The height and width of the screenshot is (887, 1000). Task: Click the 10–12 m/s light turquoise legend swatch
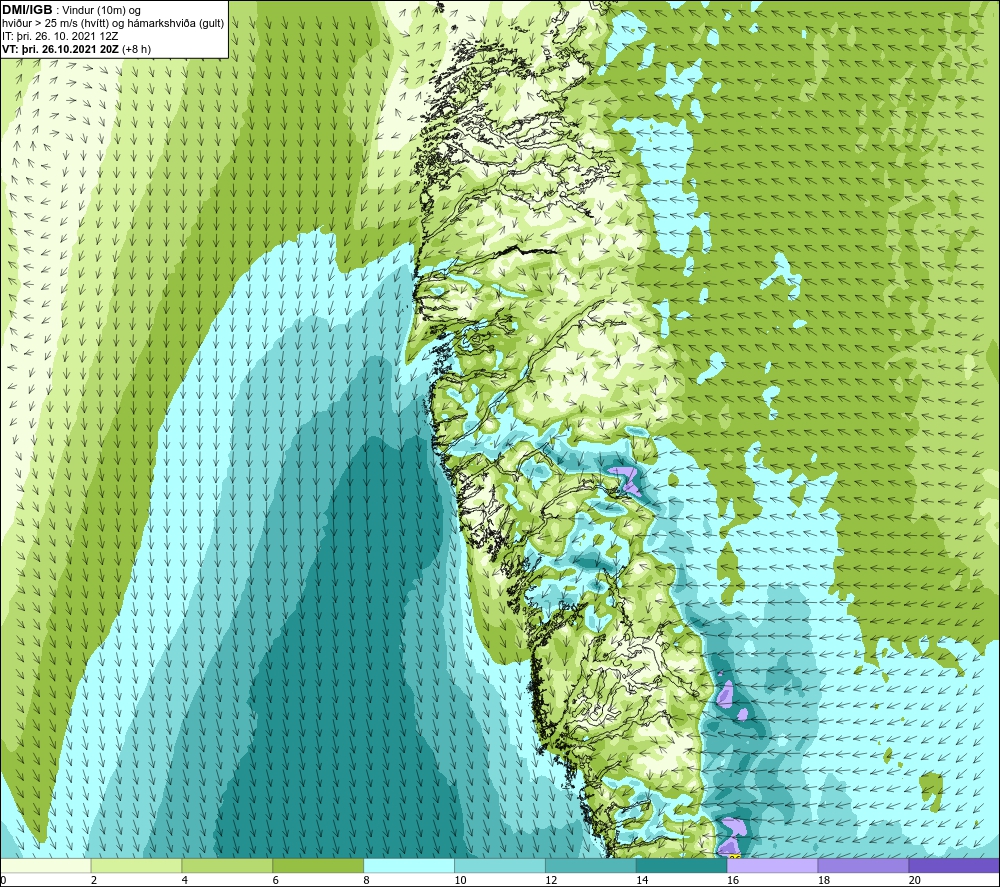(x=500, y=865)
